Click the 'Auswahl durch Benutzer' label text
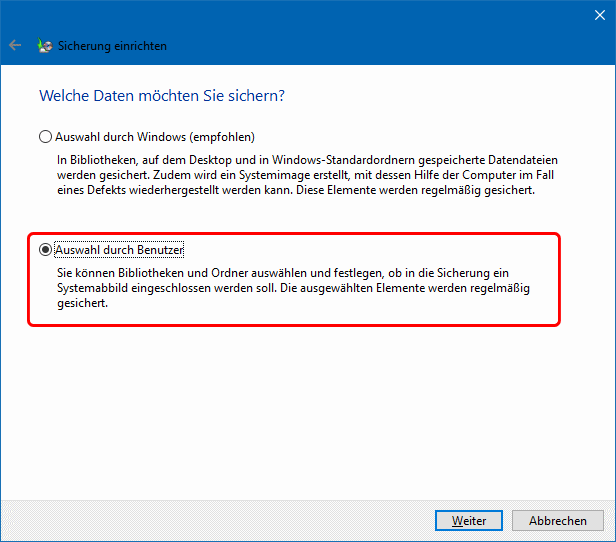The height and width of the screenshot is (542, 616). tap(119, 249)
